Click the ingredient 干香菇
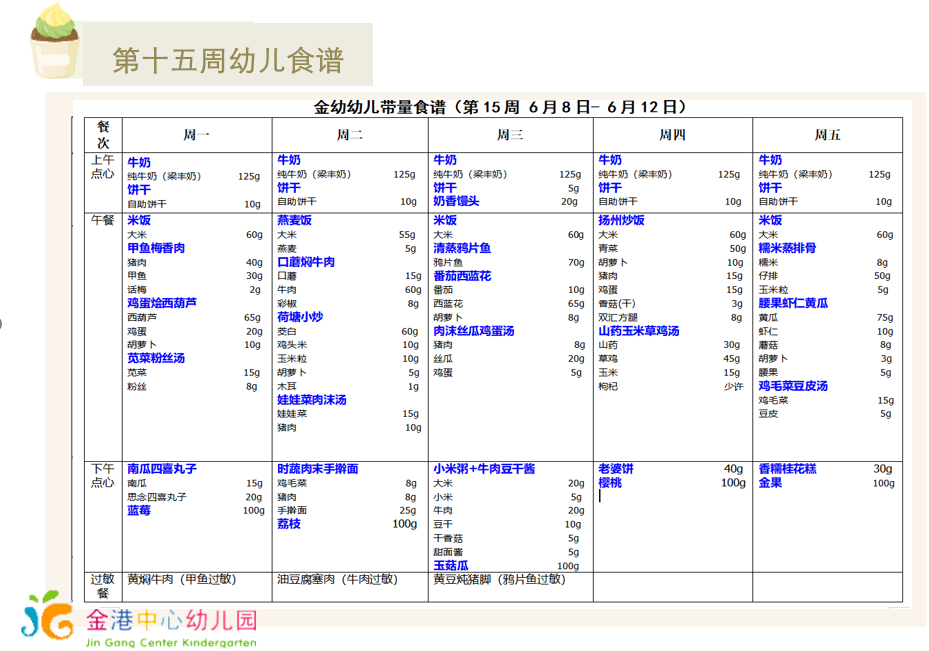 [448, 538]
